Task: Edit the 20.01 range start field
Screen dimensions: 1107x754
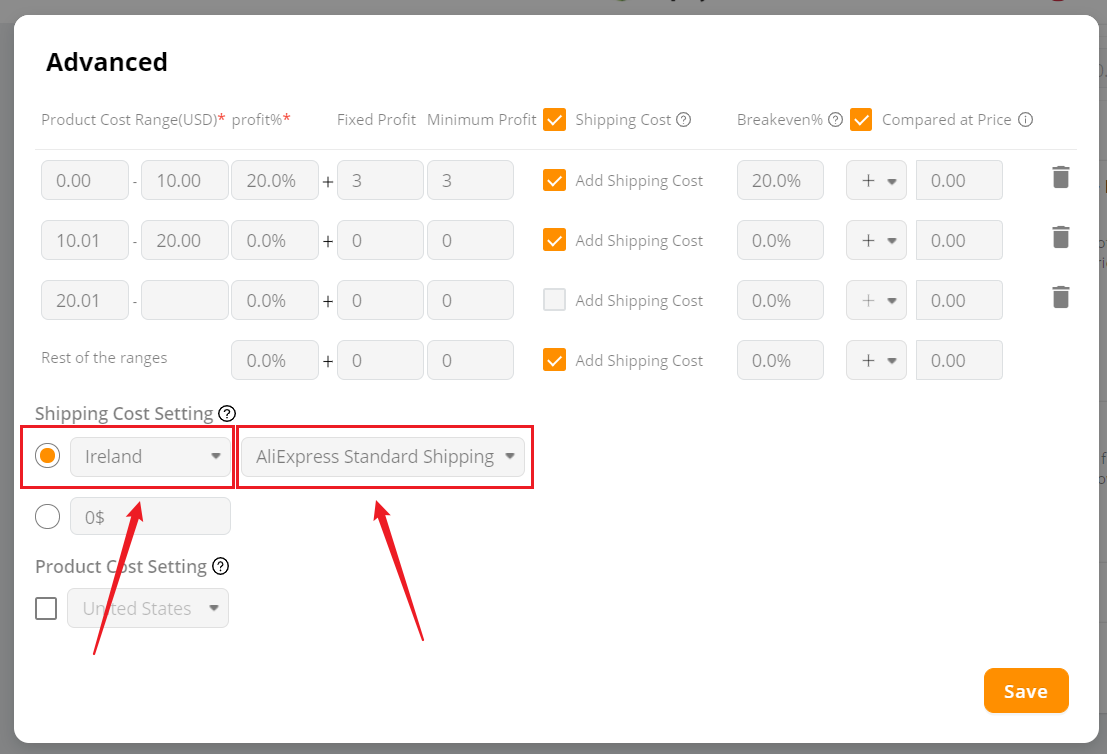Action: [x=85, y=300]
